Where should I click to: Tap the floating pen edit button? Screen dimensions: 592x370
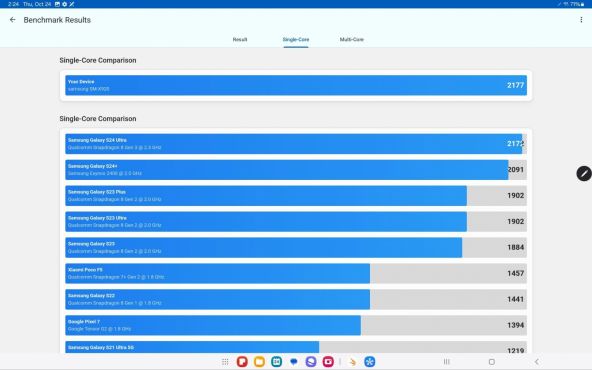[584, 173]
